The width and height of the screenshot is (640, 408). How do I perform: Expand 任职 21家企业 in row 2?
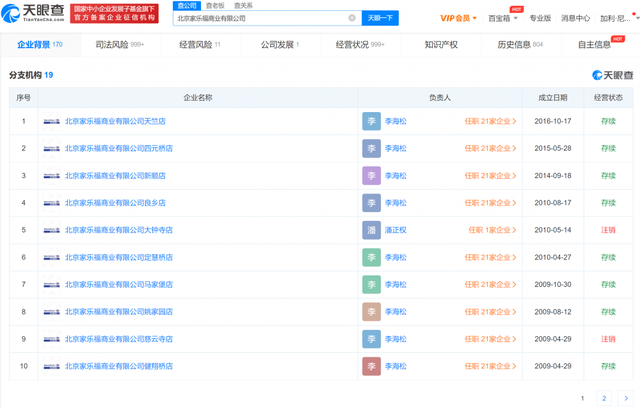click(x=490, y=148)
